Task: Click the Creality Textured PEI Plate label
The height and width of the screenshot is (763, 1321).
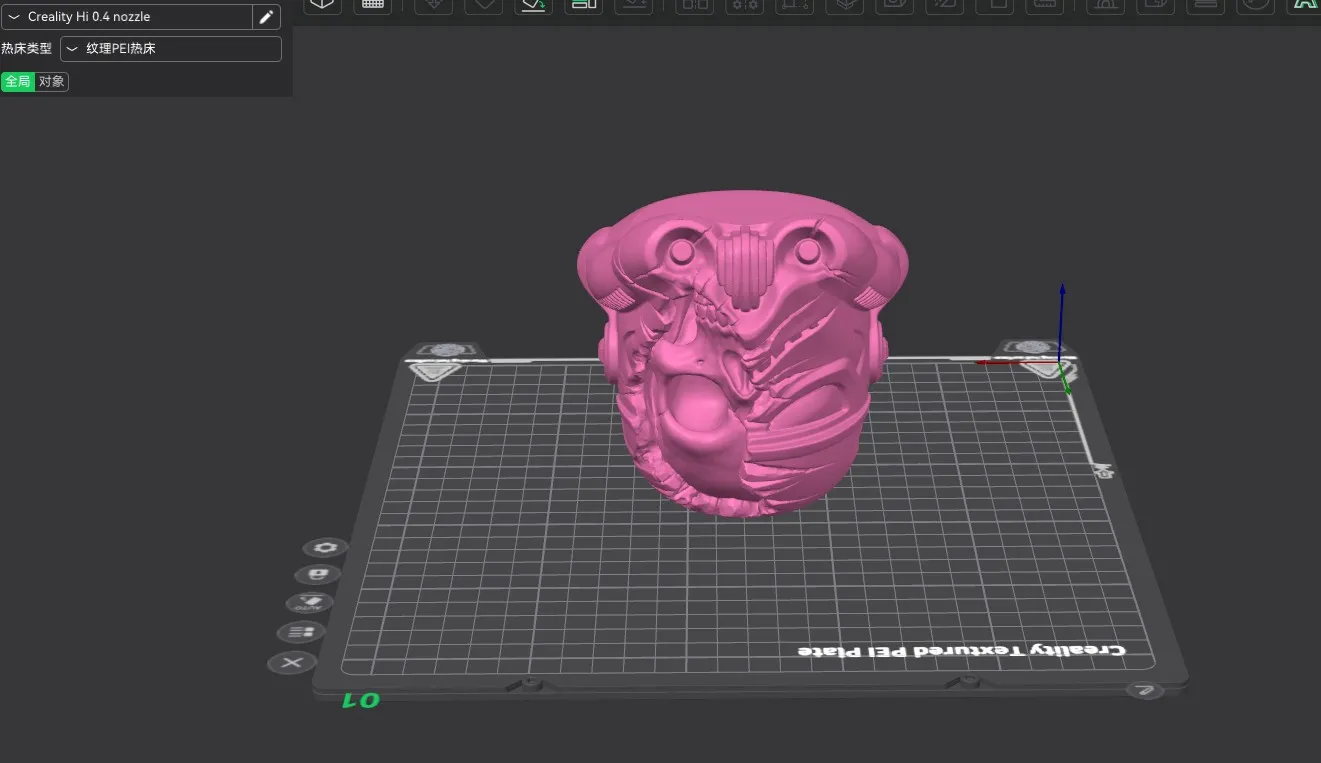Action: click(x=960, y=651)
